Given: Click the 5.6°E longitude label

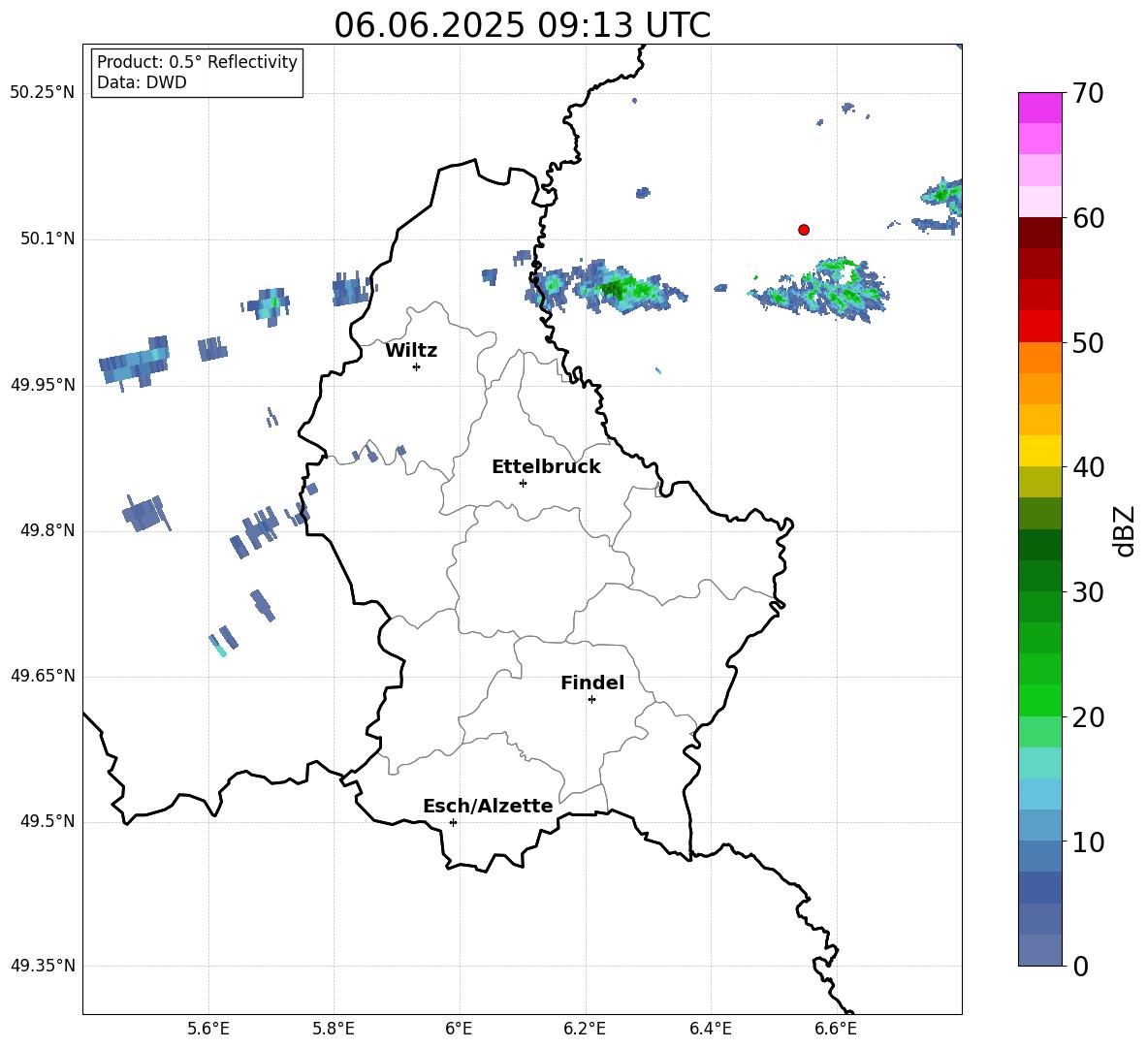Looking at the screenshot, I should click(208, 1029).
